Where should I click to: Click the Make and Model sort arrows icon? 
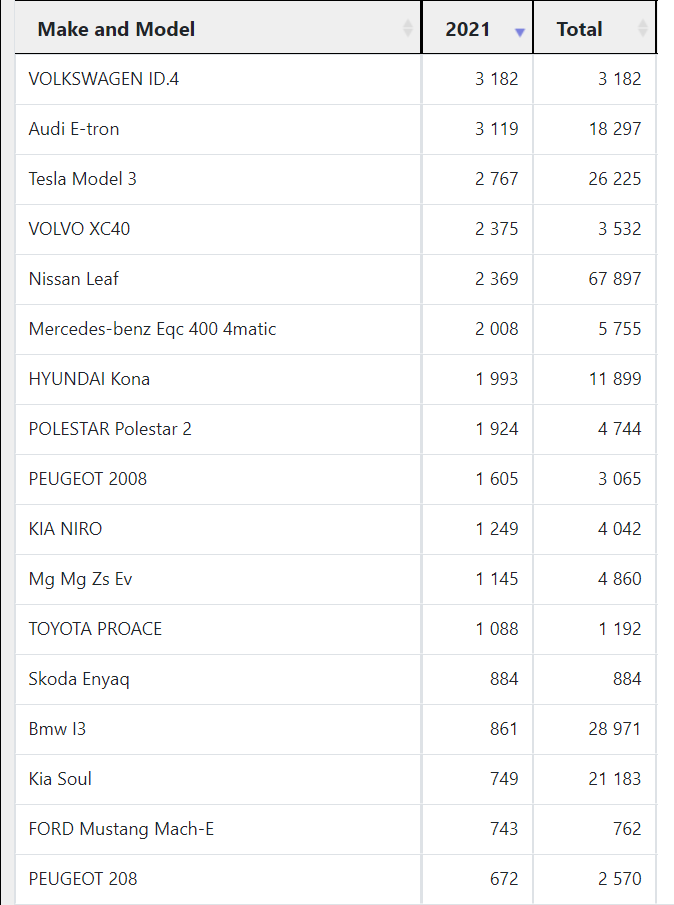(x=407, y=28)
